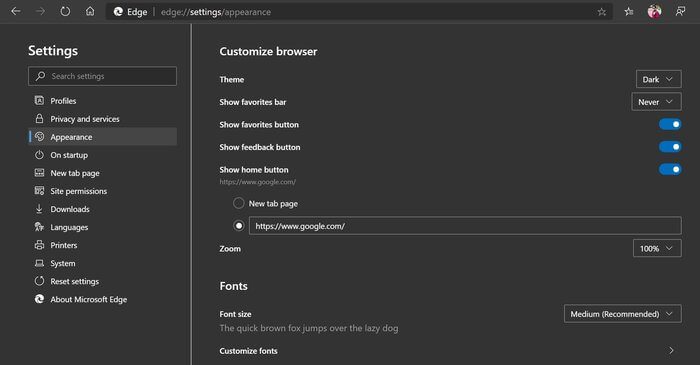Click the search magnifier icon in Settings
The width and height of the screenshot is (700, 365).
click(x=41, y=76)
